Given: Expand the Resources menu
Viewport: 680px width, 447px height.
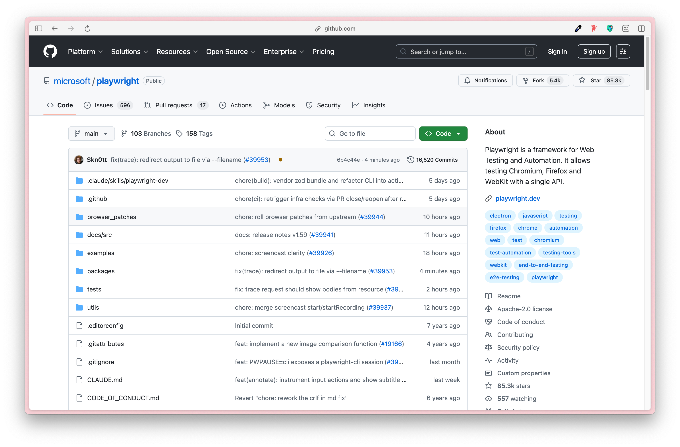Looking at the screenshot, I should point(177,52).
